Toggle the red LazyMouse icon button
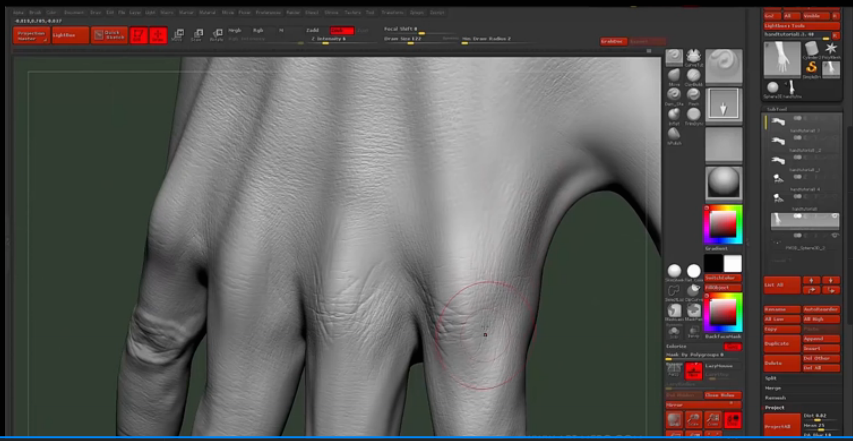 (x=693, y=371)
